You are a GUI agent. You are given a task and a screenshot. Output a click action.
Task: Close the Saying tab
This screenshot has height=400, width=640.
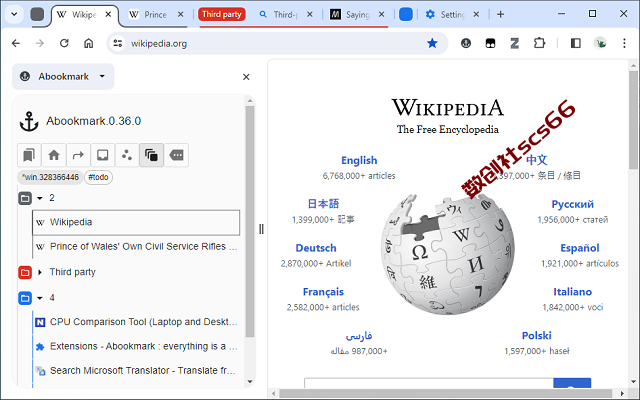tap(381, 15)
